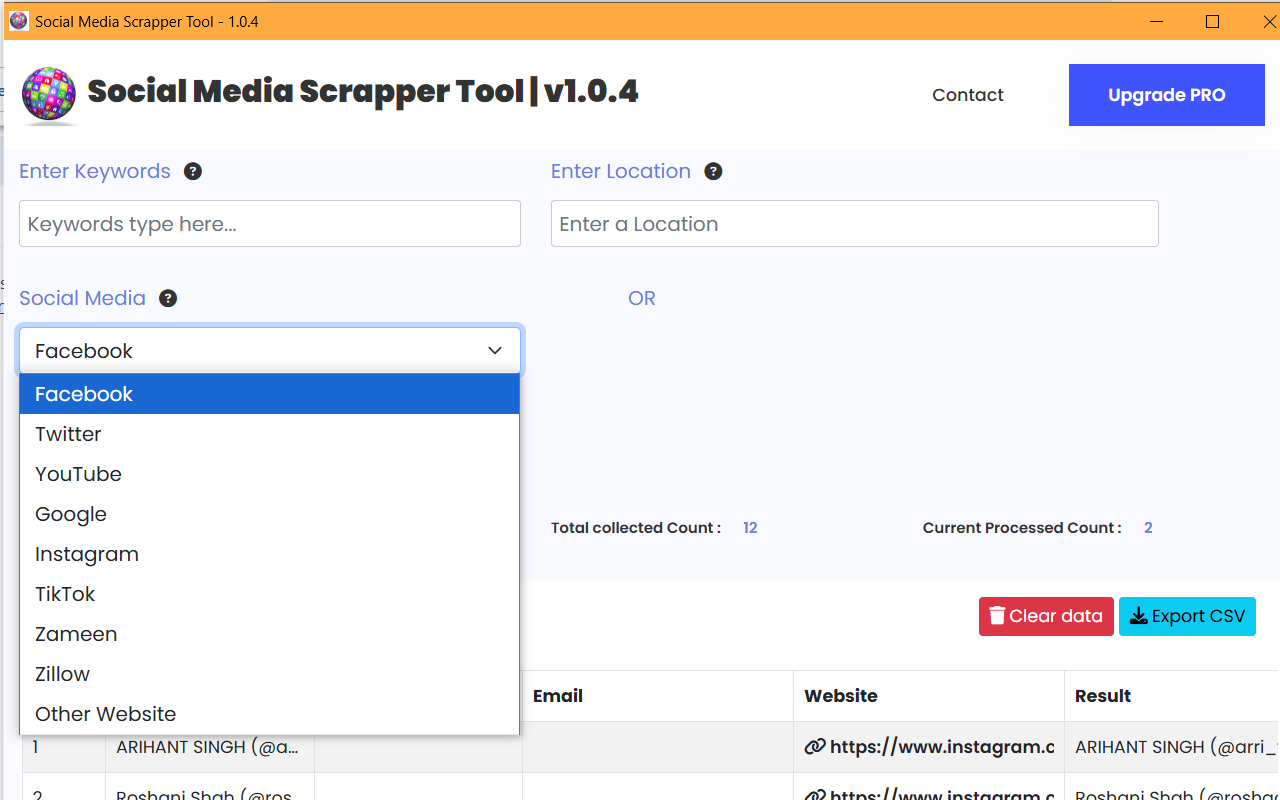
Task: Choose Google in the social media list
Action: (270, 514)
